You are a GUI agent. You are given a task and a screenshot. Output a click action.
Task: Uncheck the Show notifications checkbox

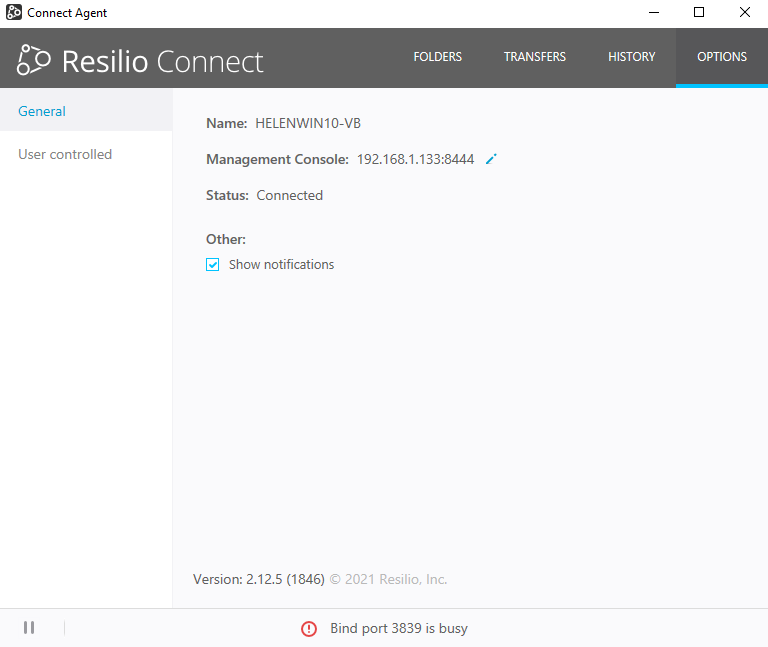pyautogui.click(x=213, y=265)
